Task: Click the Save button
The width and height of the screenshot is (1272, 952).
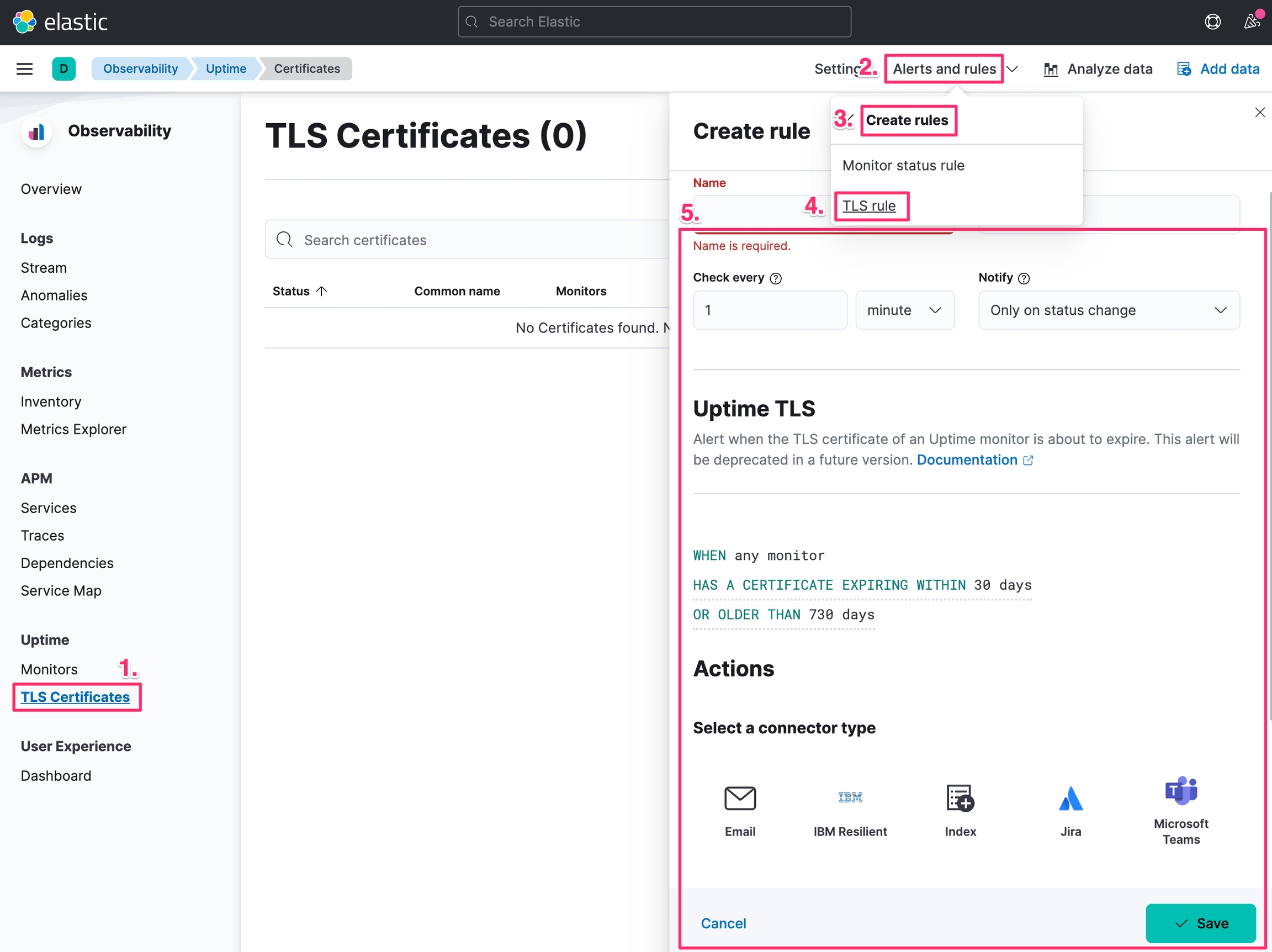Action: point(1200,923)
